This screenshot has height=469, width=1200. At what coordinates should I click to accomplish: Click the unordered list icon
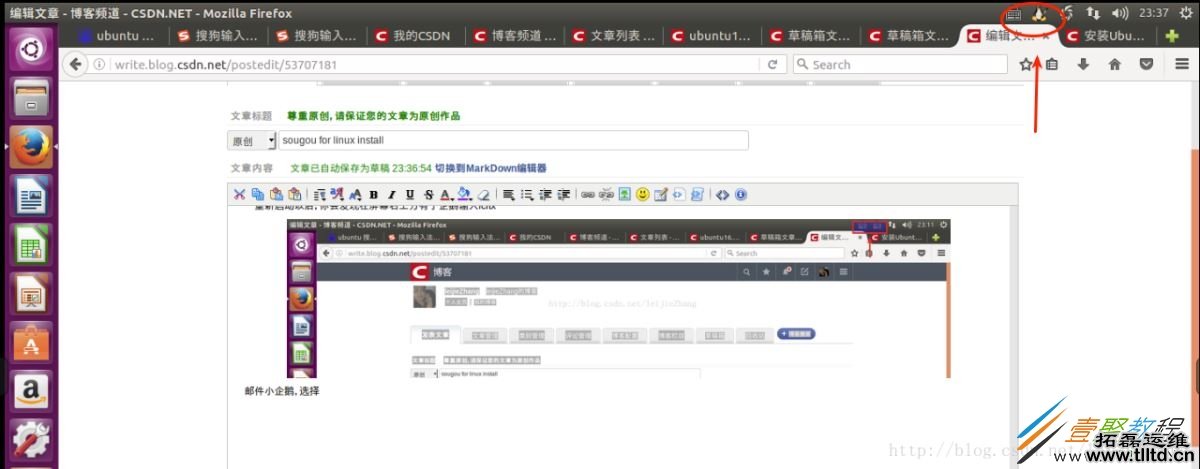pyautogui.click(x=527, y=194)
